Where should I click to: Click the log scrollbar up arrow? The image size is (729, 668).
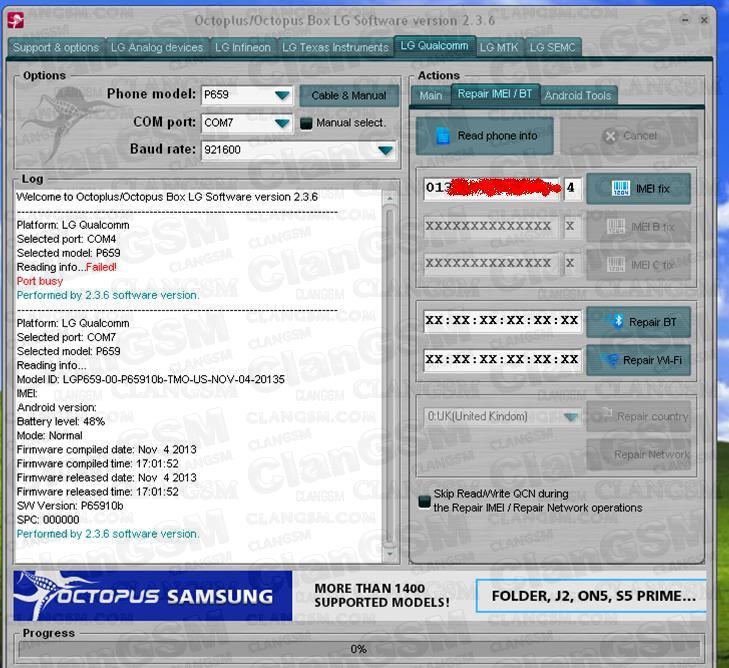[x=390, y=199]
